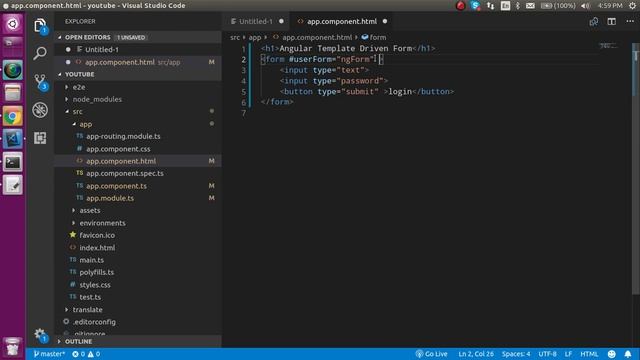
Task: Open the Manage gear in activity bar
Action: coord(40,335)
